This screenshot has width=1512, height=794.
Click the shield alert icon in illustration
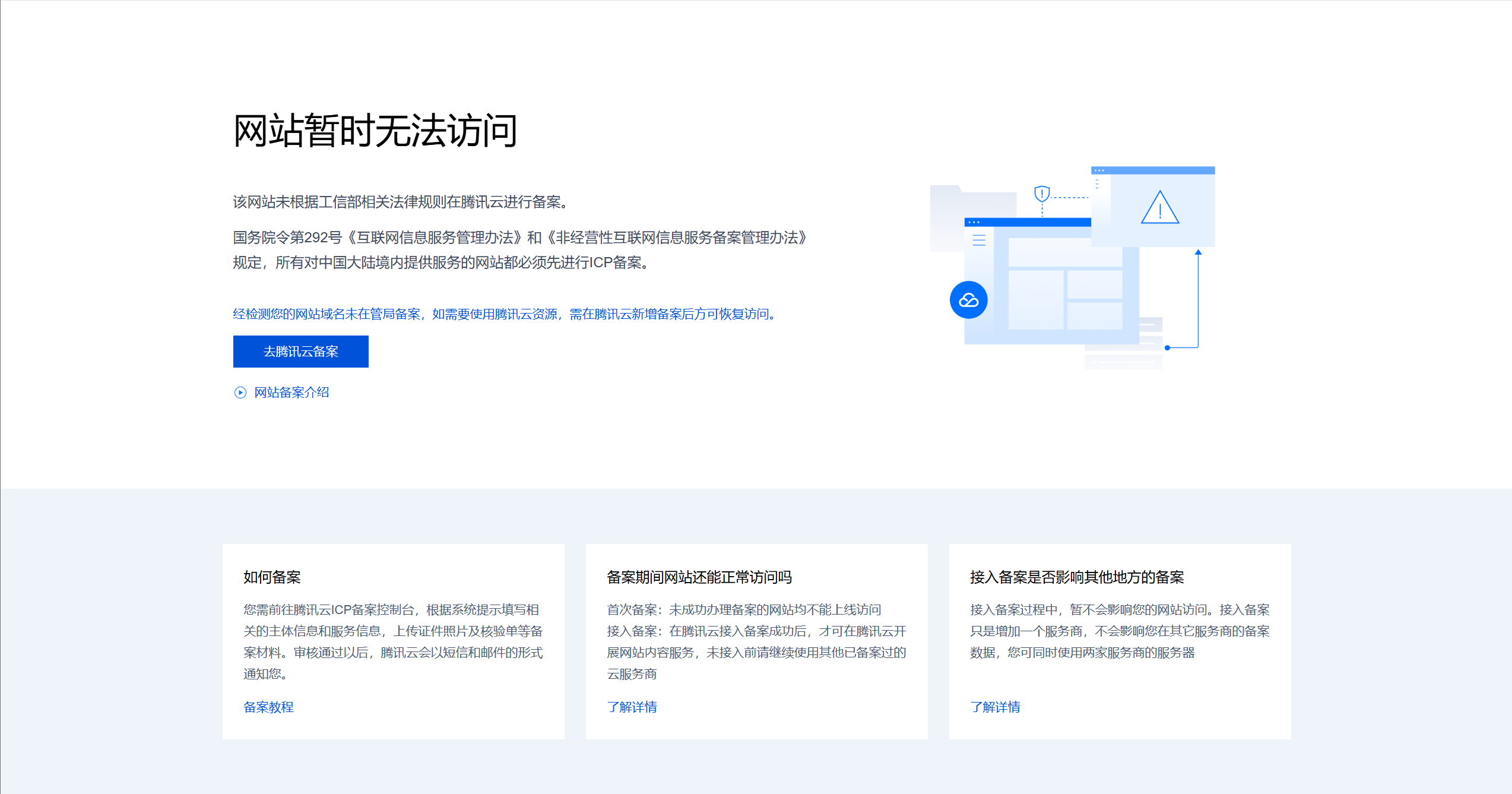click(1042, 194)
